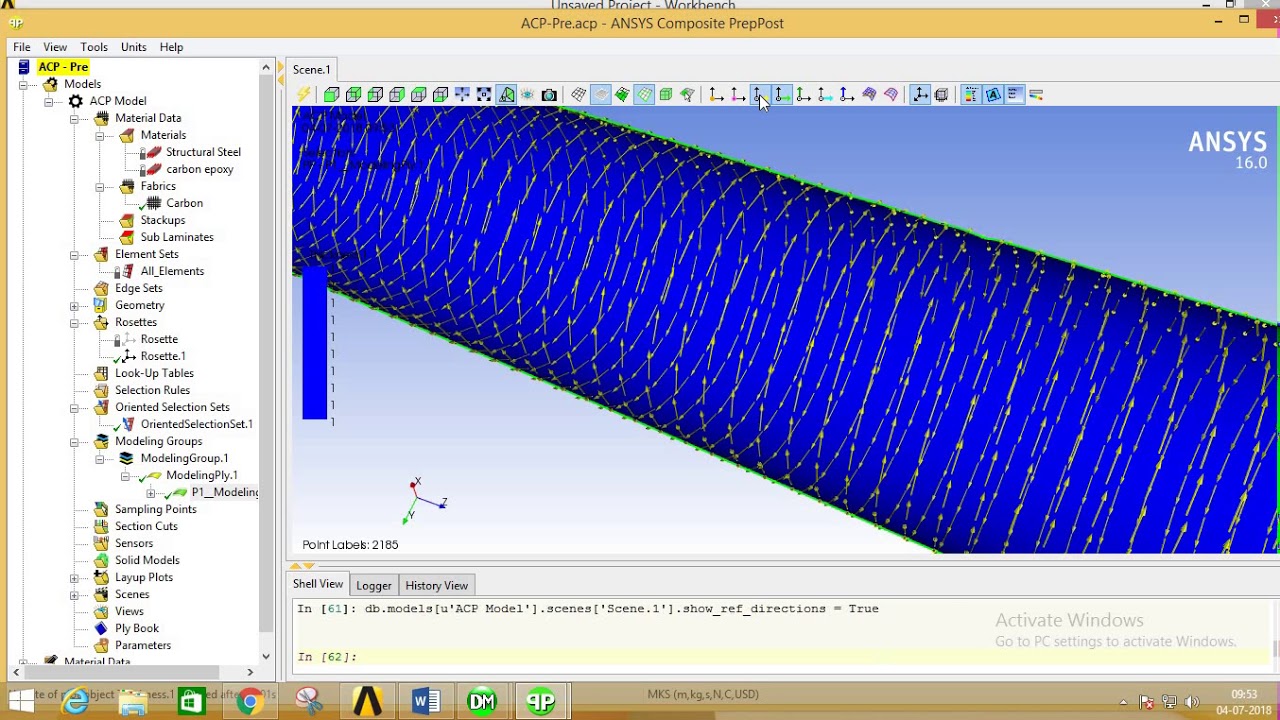The image size is (1280, 720).
Task: Click the camera snapshot icon
Action: [549, 95]
